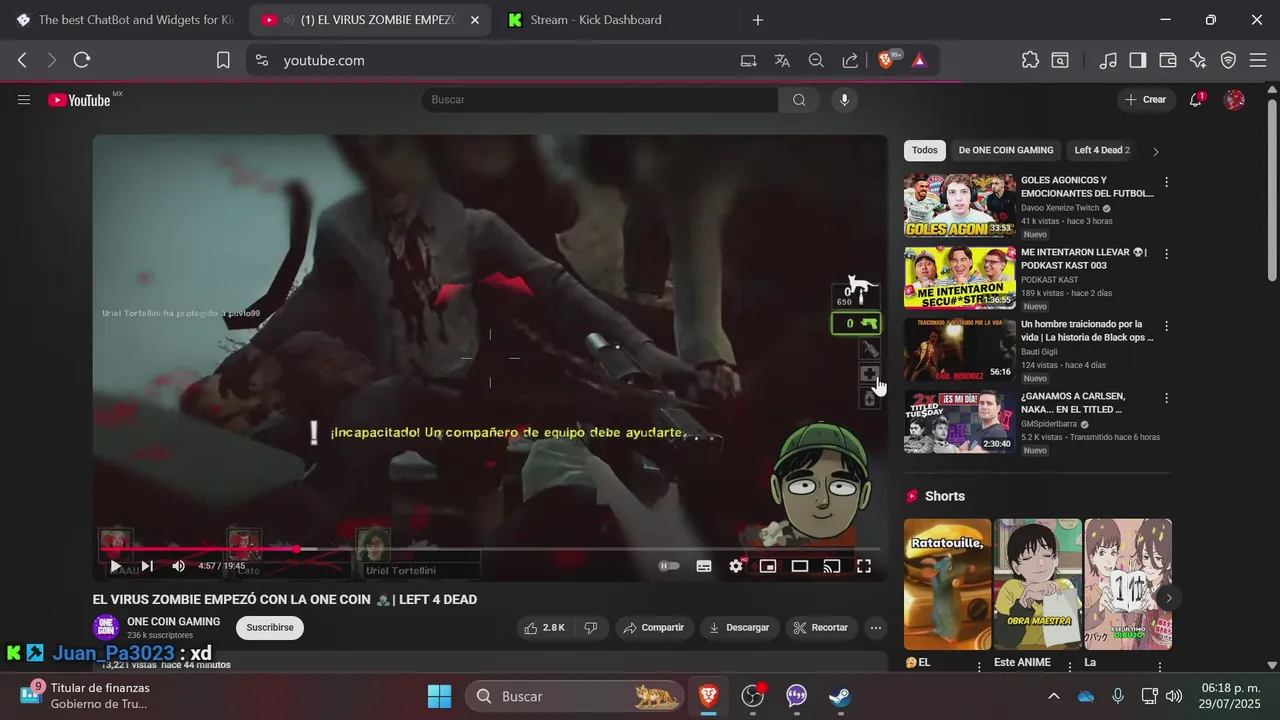Open the Windows Start menu
This screenshot has width=1280, height=720.
tap(439, 696)
